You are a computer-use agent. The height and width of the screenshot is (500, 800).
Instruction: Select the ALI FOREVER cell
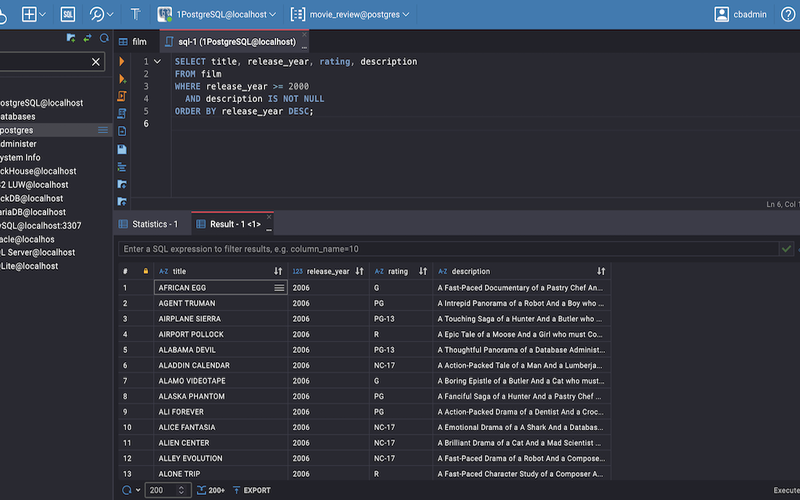pyautogui.click(x=221, y=412)
